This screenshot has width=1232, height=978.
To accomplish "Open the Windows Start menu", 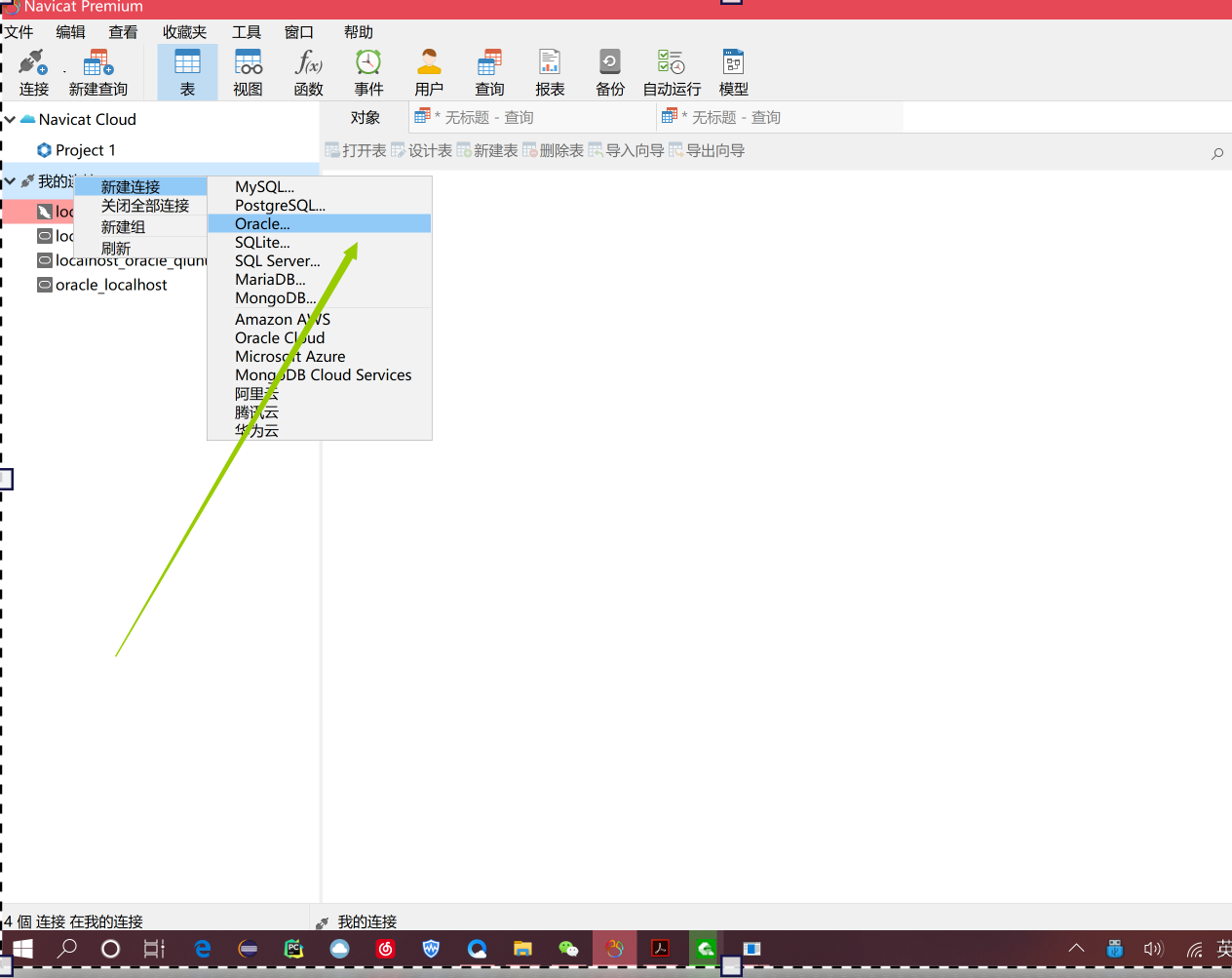I will pos(22,948).
